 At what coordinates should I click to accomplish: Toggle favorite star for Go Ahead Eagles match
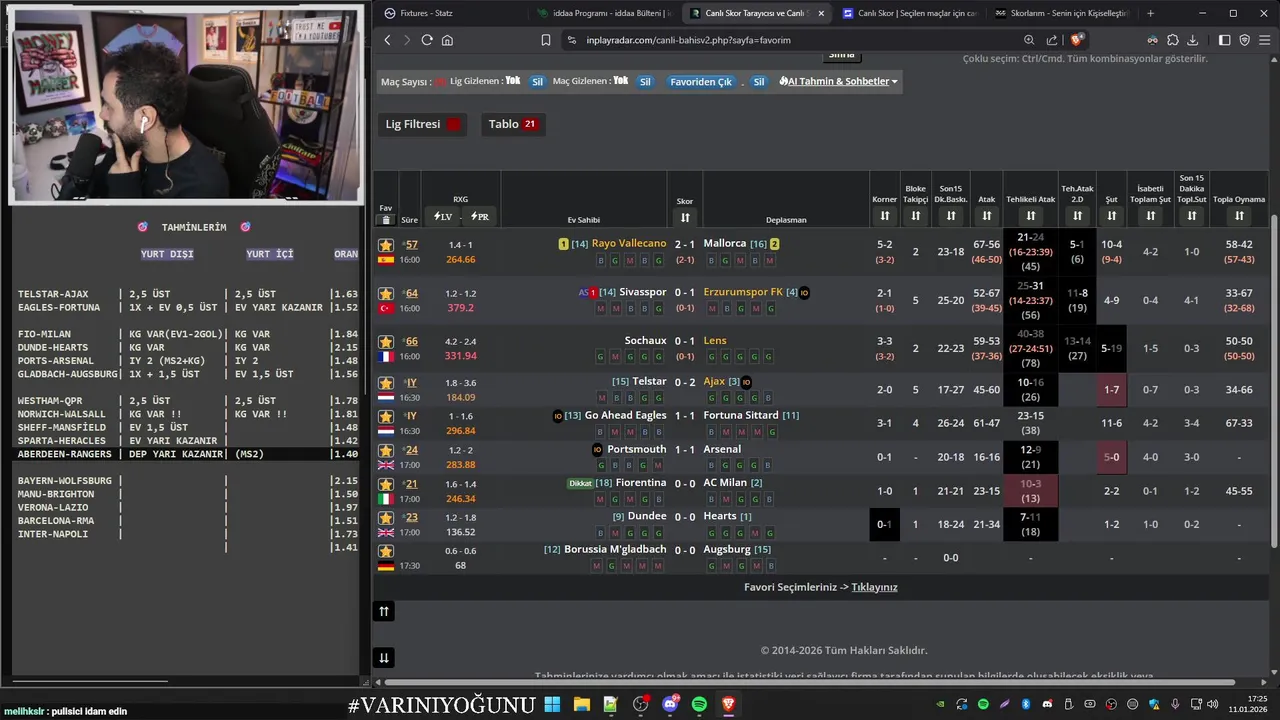pos(386,416)
